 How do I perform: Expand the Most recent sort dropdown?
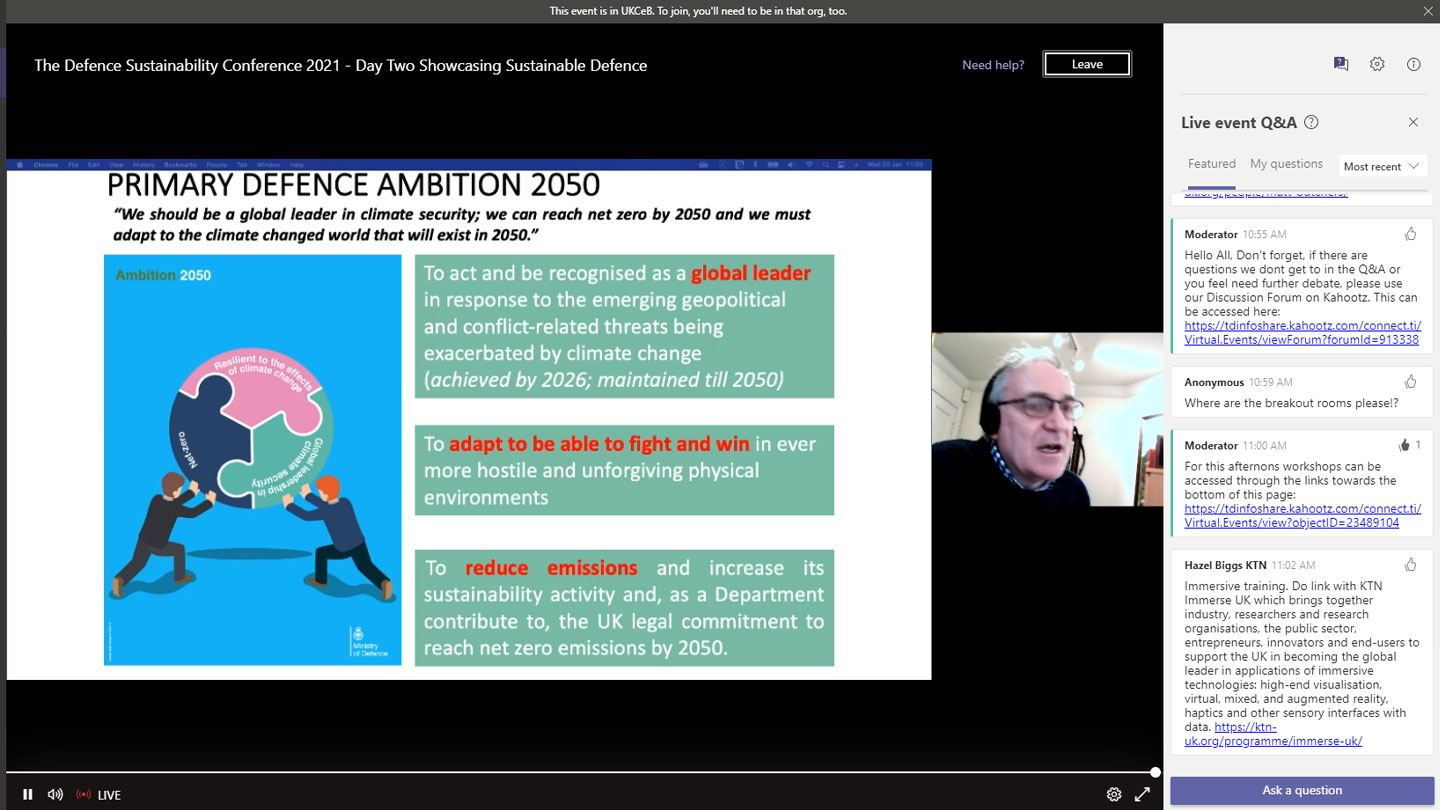coord(1381,167)
